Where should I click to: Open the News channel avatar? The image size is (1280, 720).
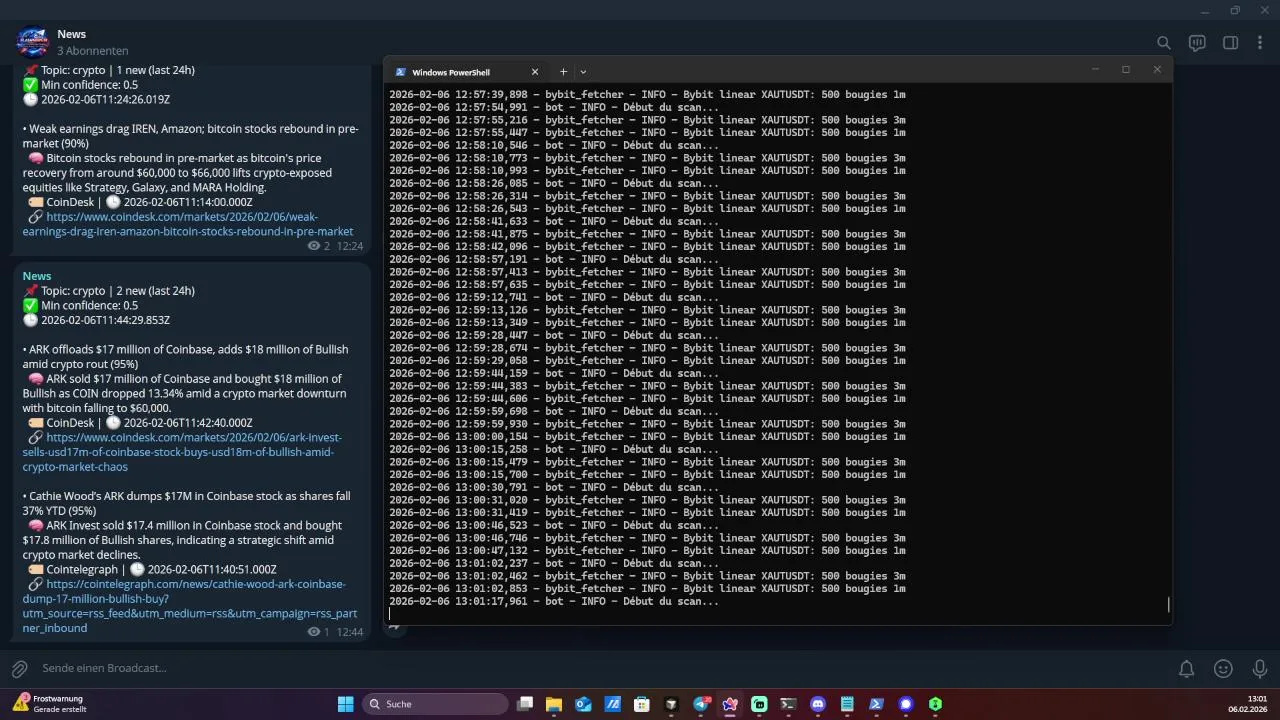click(x=33, y=42)
